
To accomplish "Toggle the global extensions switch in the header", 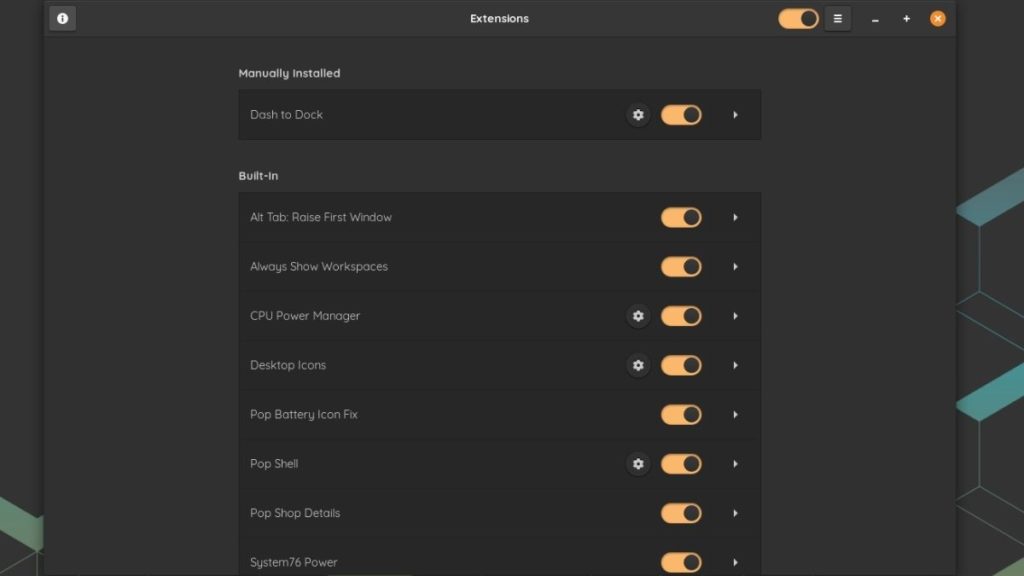I will [x=796, y=18].
